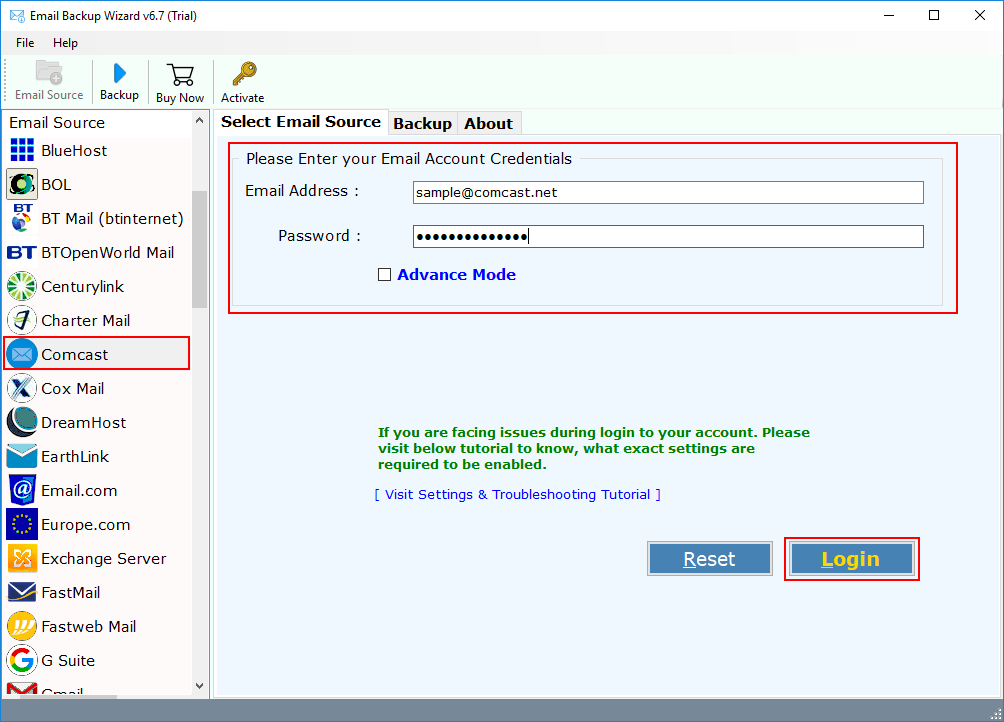Select the BOL source icon

click(x=22, y=184)
